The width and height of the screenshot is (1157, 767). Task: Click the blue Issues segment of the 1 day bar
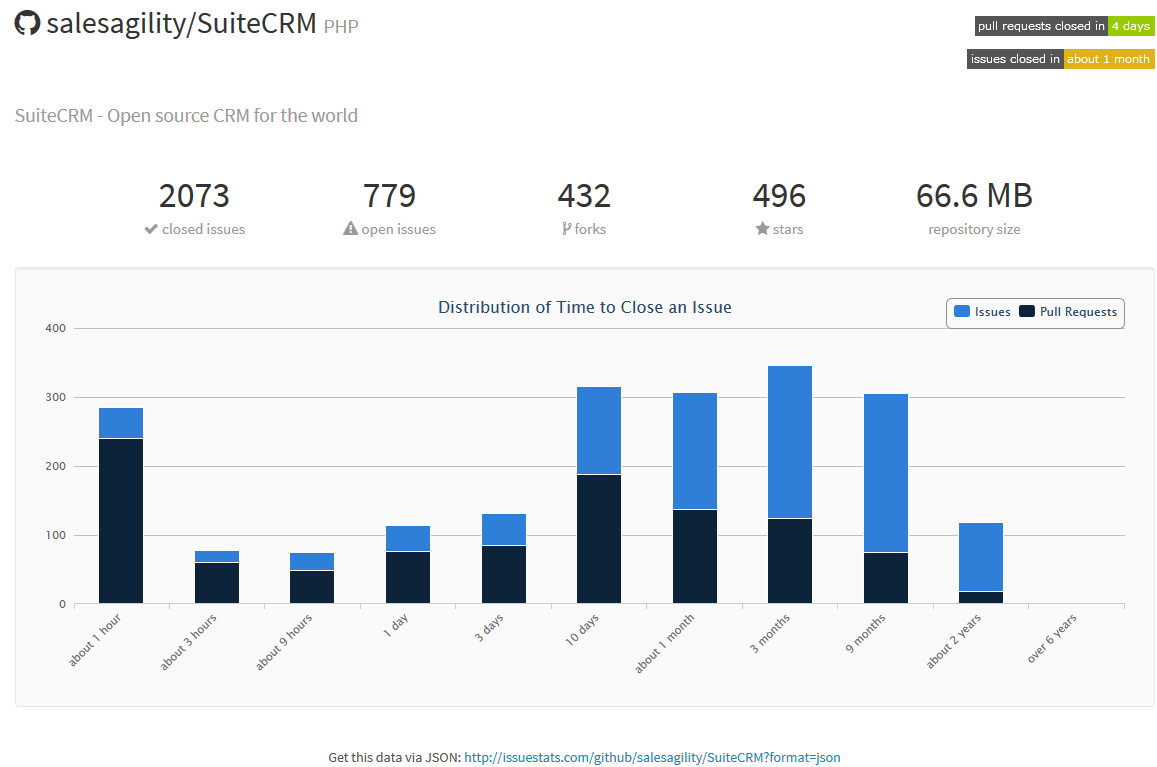(x=408, y=539)
